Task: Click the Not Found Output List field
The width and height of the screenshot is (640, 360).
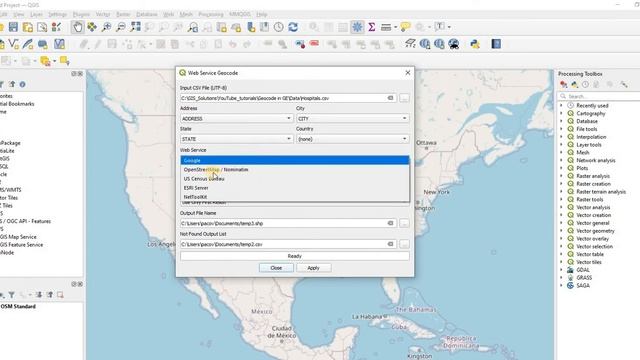Action: click(288, 244)
